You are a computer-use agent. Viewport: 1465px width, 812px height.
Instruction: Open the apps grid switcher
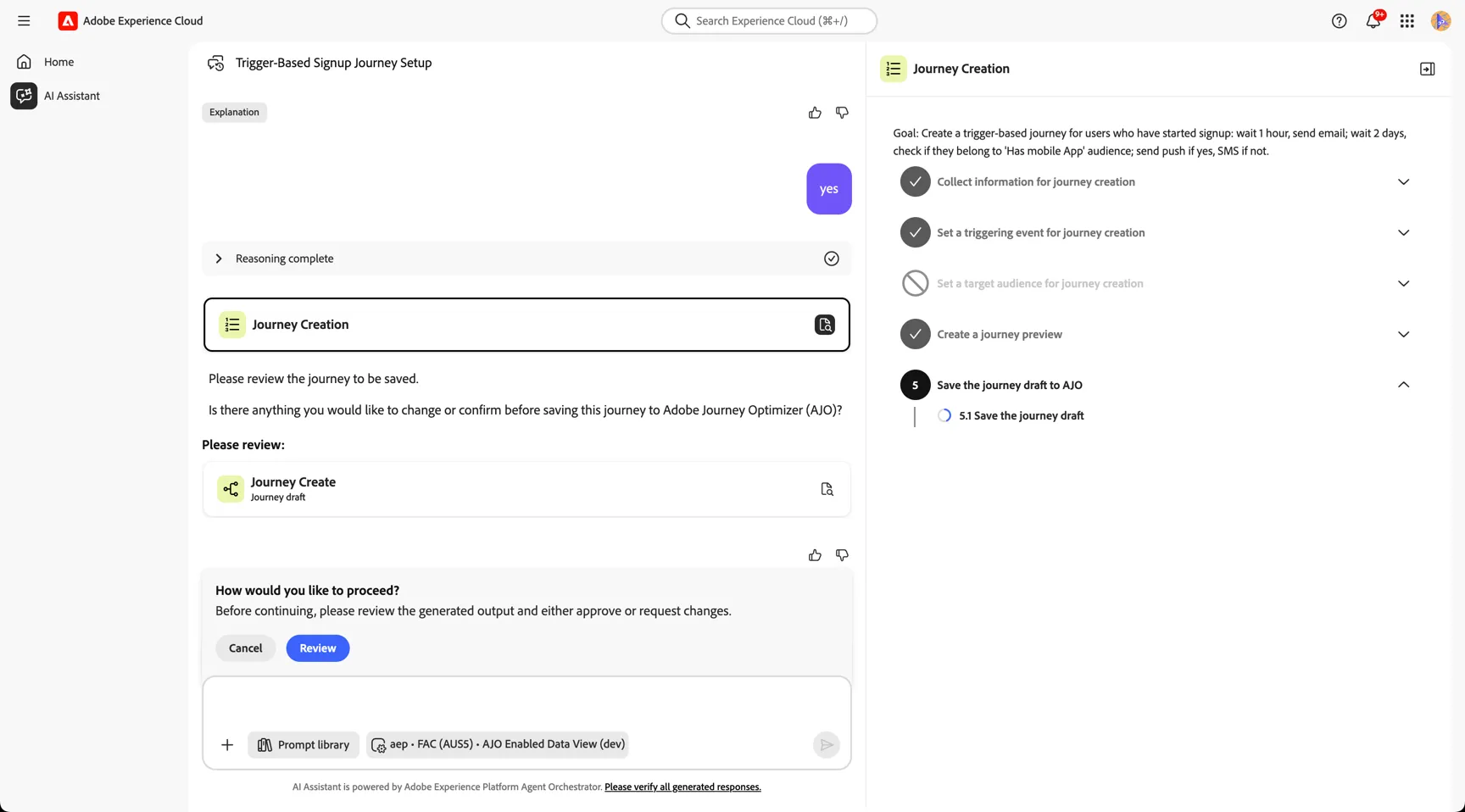pyautogui.click(x=1407, y=21)
